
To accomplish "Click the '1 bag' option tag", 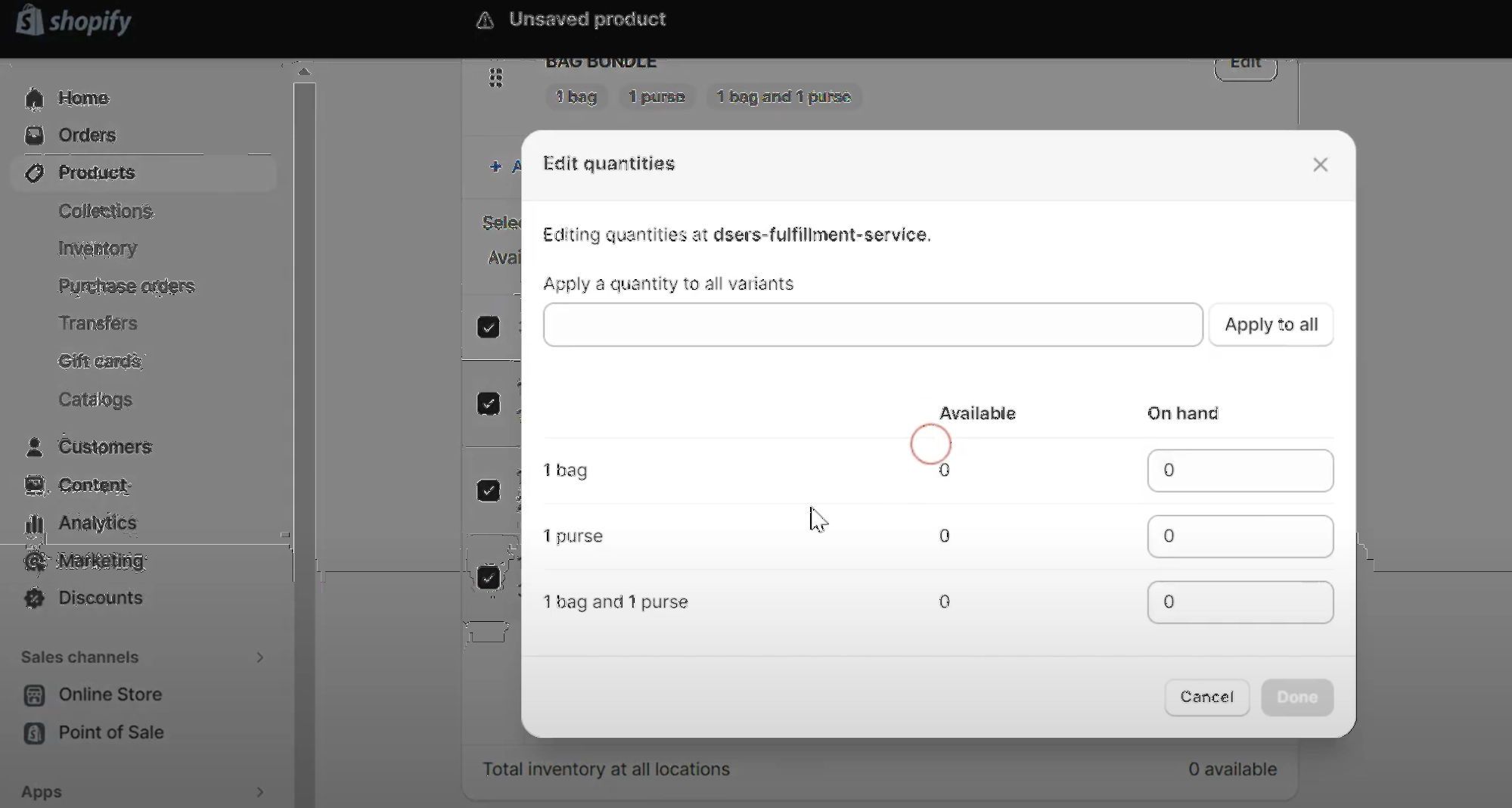I will click(576, 97).
